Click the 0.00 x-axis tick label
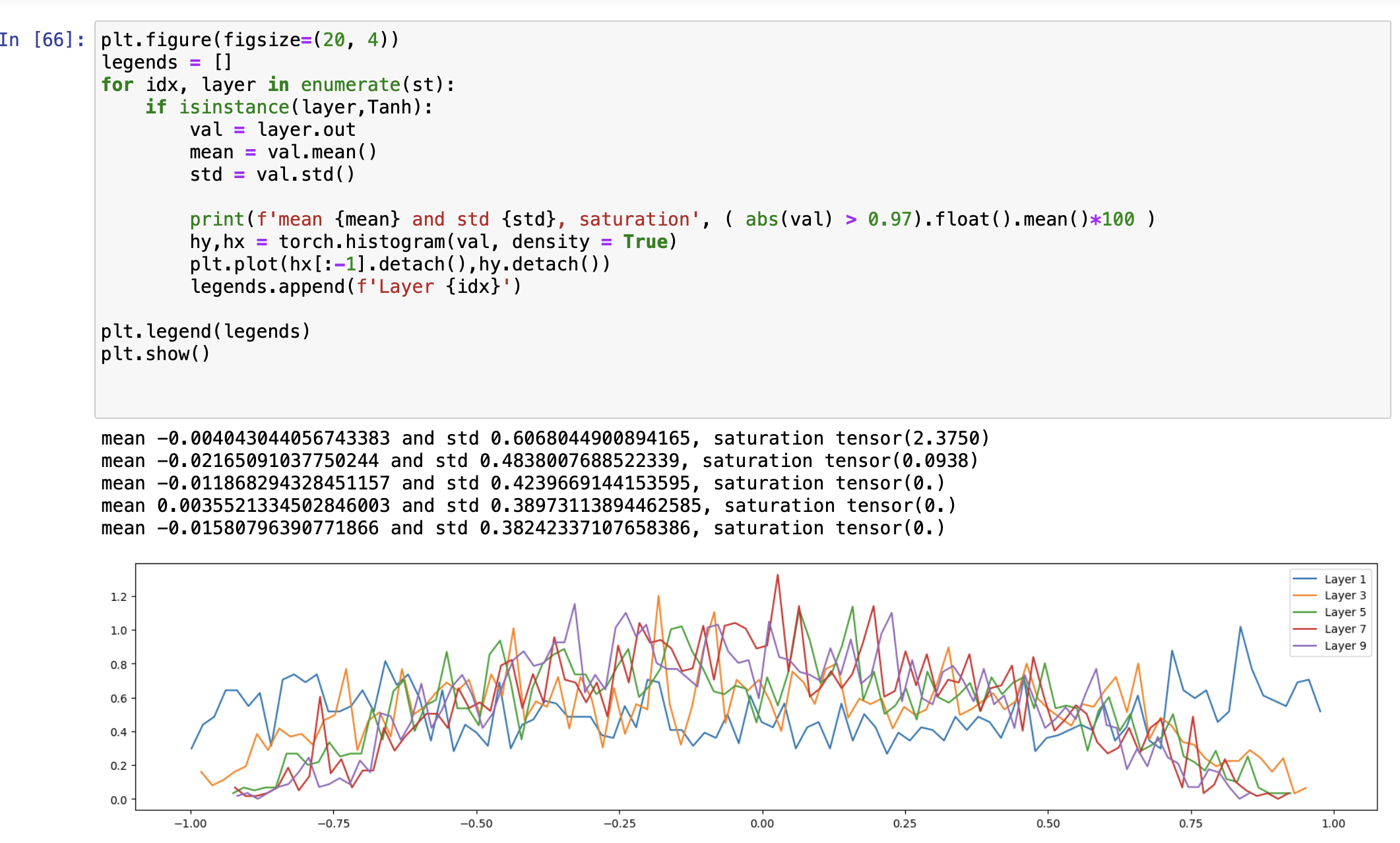 (762, 823)
